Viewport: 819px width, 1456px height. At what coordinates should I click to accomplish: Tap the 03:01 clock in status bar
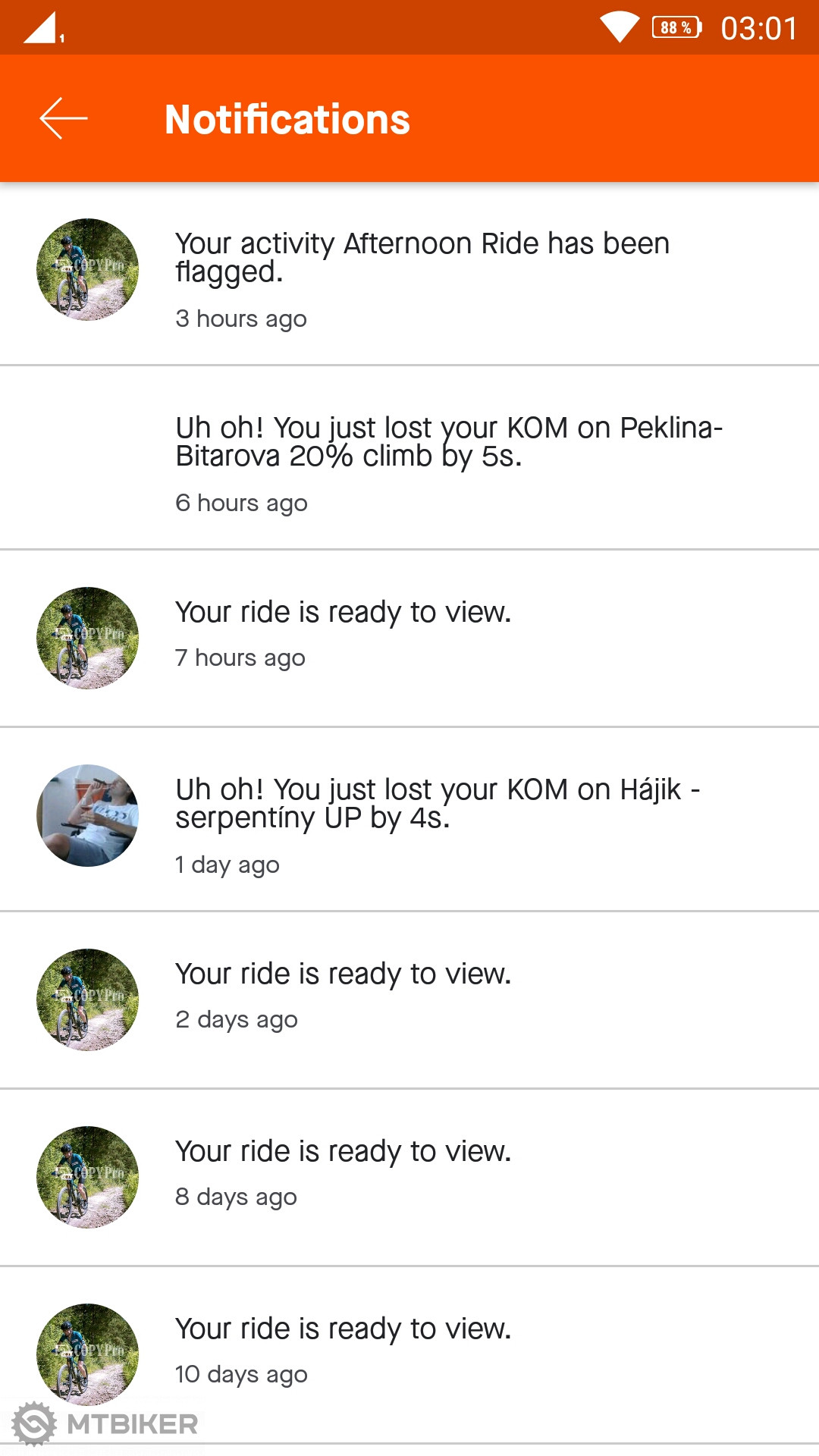point(758,29)
